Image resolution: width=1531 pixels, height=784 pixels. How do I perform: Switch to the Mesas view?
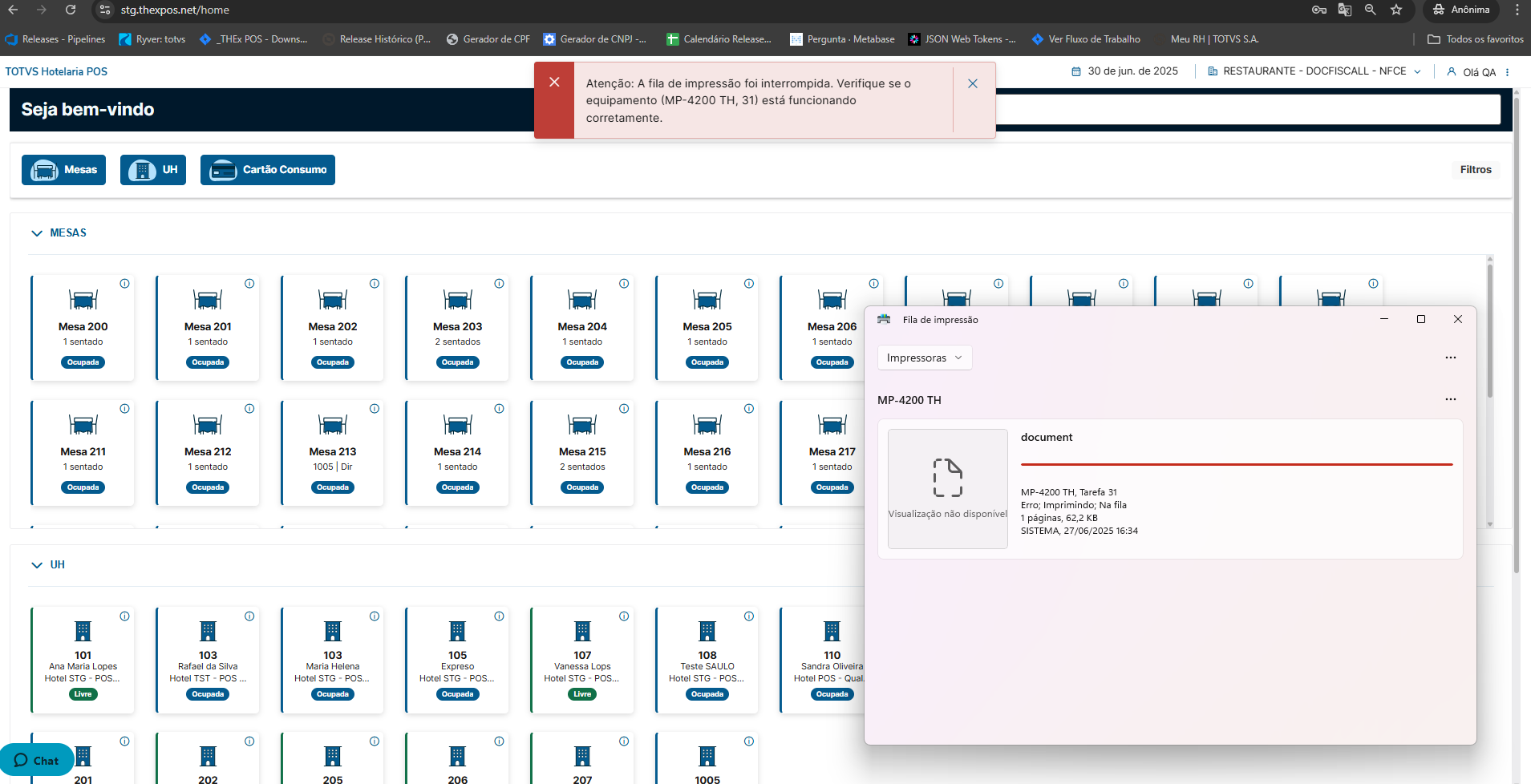[x=63, y=170]
